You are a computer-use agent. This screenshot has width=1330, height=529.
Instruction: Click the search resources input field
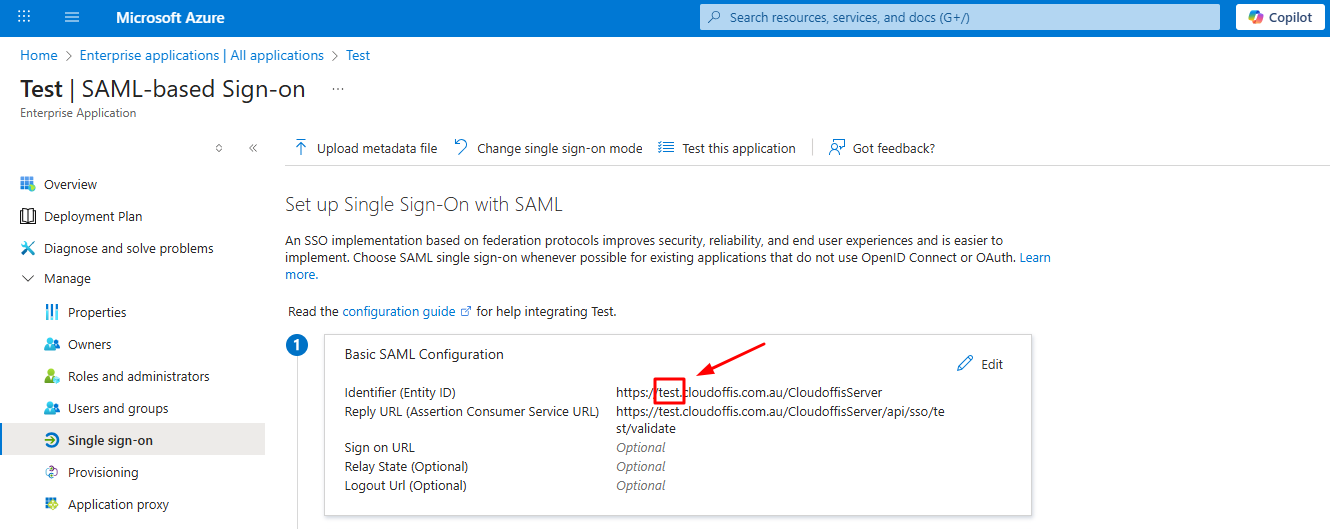pos(960,18)
